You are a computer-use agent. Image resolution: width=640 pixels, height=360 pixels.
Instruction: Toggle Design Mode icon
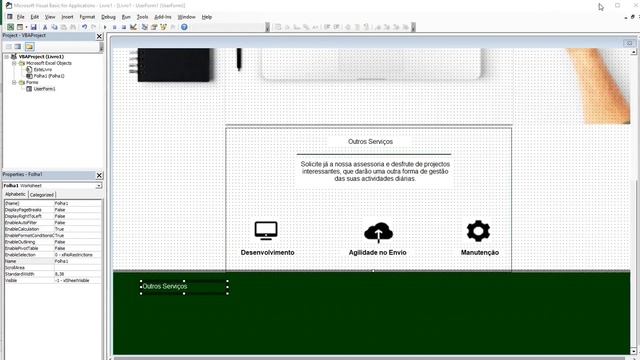point(133,27)
